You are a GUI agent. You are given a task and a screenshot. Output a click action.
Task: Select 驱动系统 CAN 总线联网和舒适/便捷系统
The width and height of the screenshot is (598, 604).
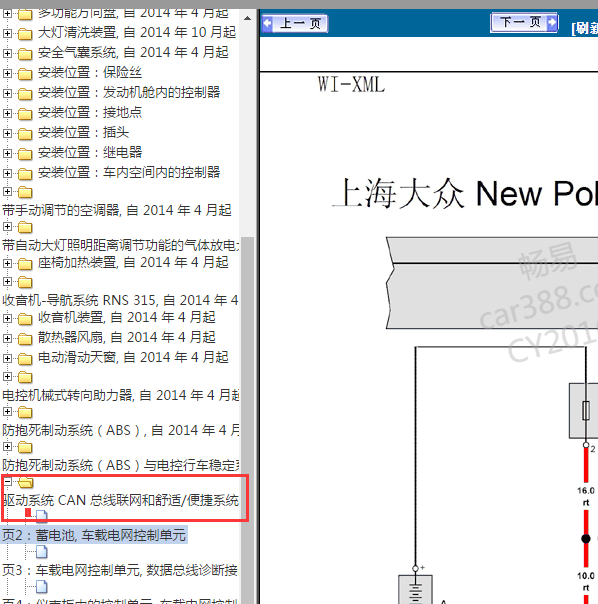pyautogui.click(x=121, y=500)
